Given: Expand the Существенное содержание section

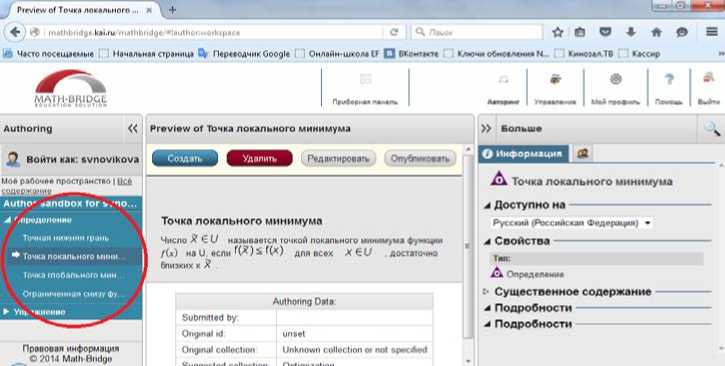Looking at the screenshot, I should pos(485,292).
